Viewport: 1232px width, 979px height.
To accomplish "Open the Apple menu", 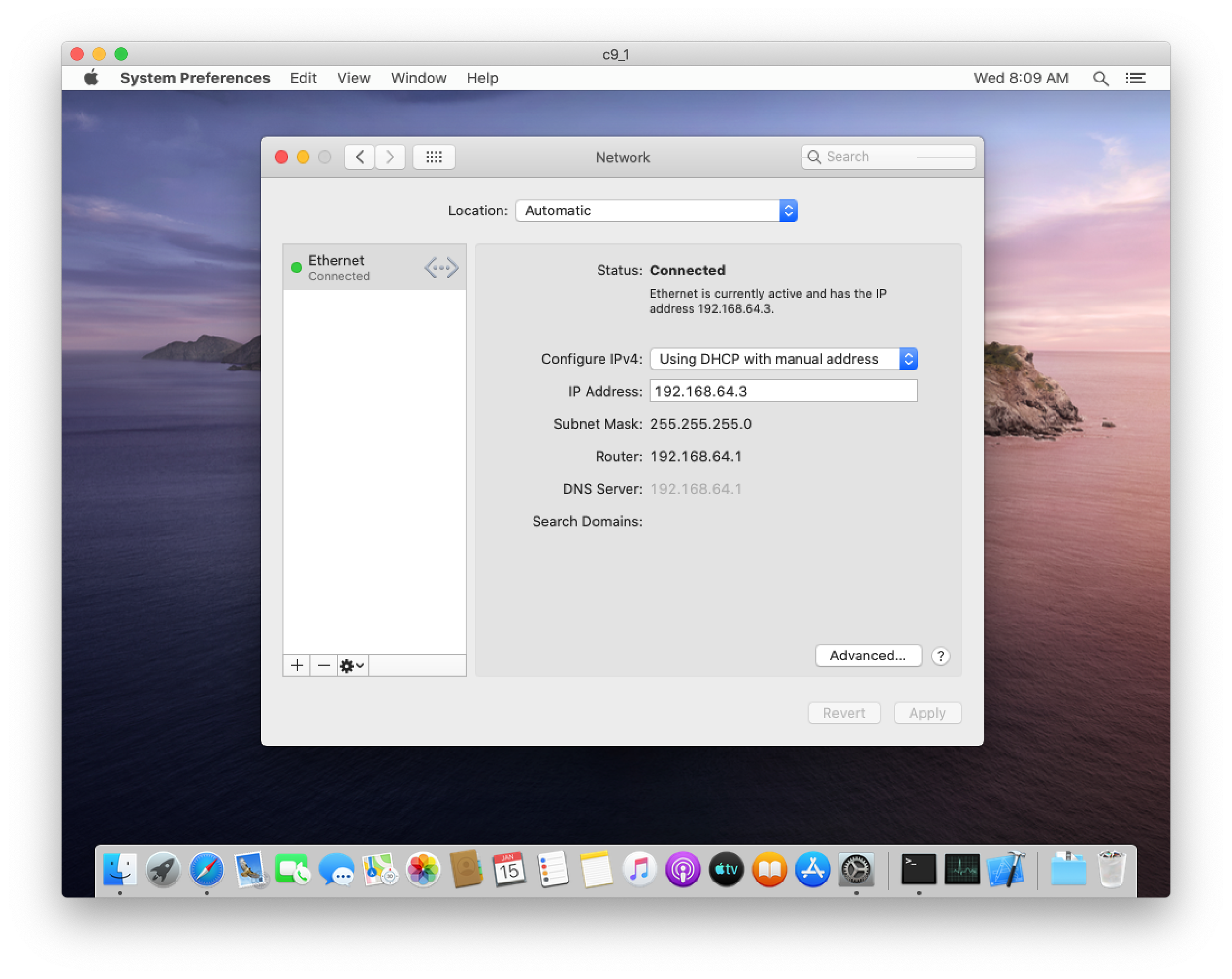I will pyautogui.click(x=91, y=78).
